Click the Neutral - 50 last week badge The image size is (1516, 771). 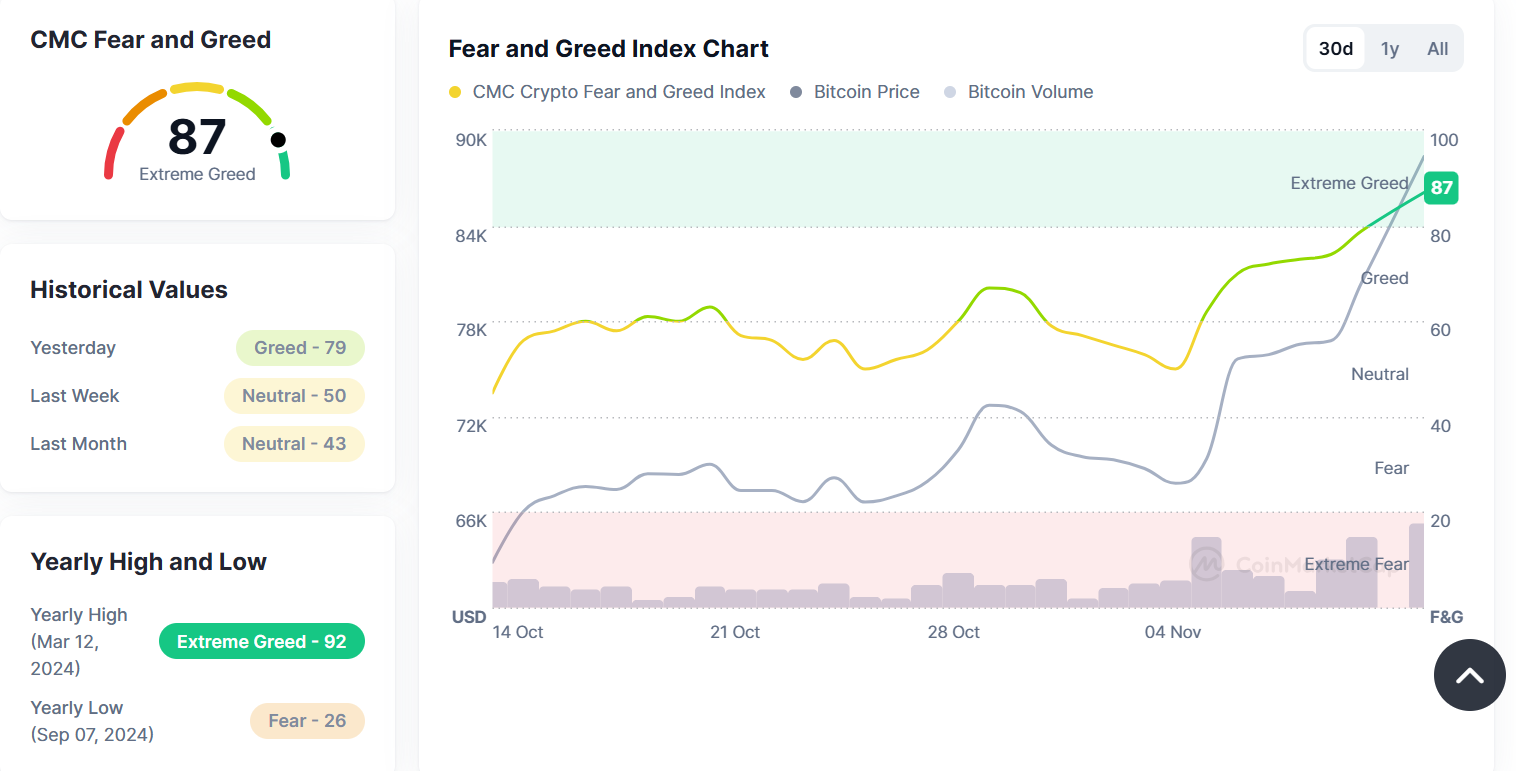coord(294,396)
